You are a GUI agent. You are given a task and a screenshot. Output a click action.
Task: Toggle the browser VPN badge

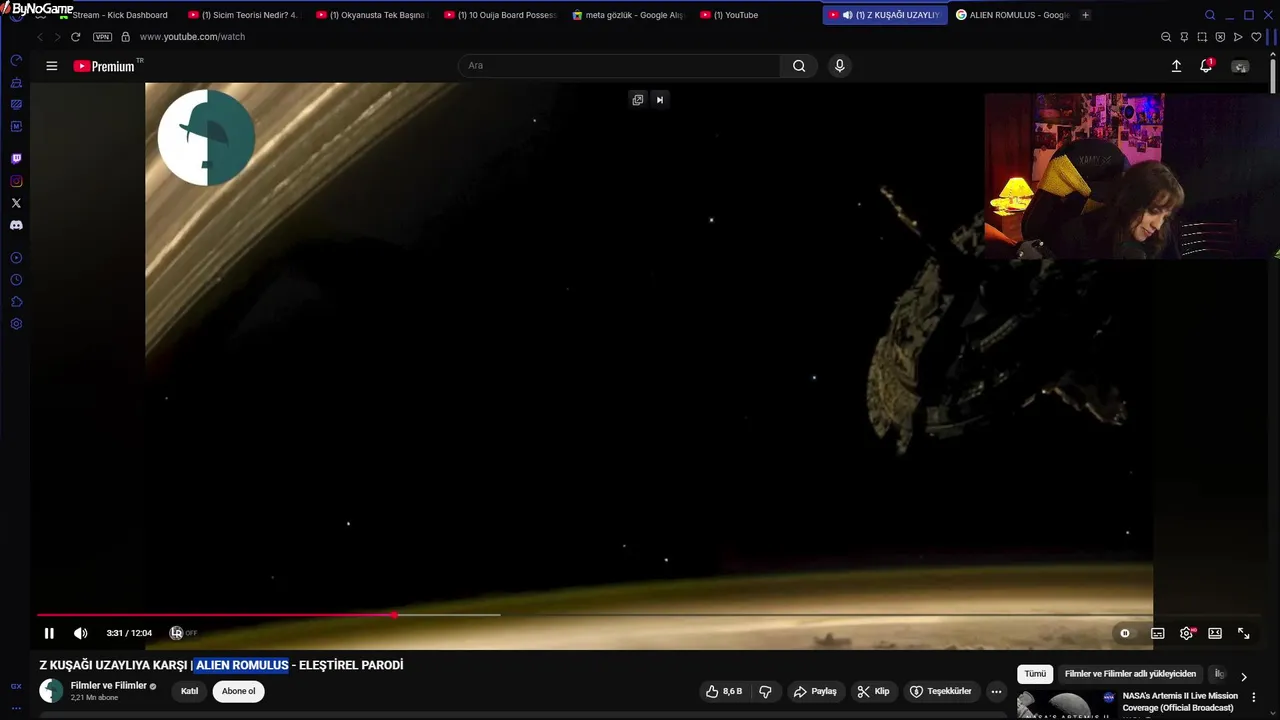click(103, 37)
